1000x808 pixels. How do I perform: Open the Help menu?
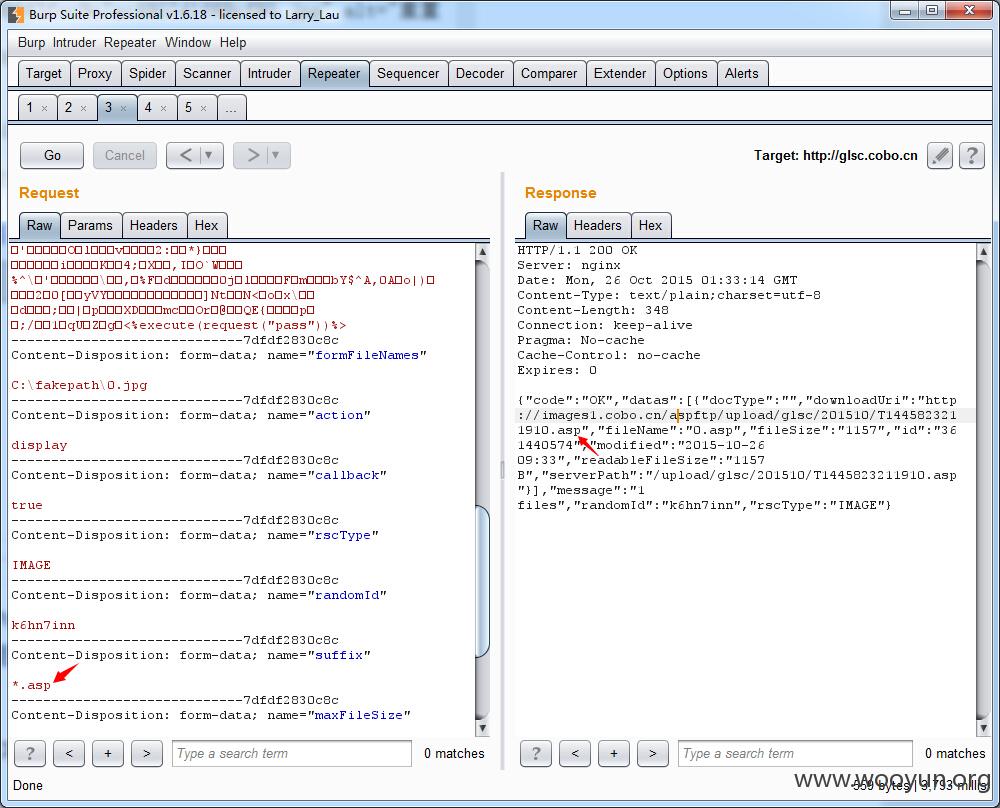point(233,42)
